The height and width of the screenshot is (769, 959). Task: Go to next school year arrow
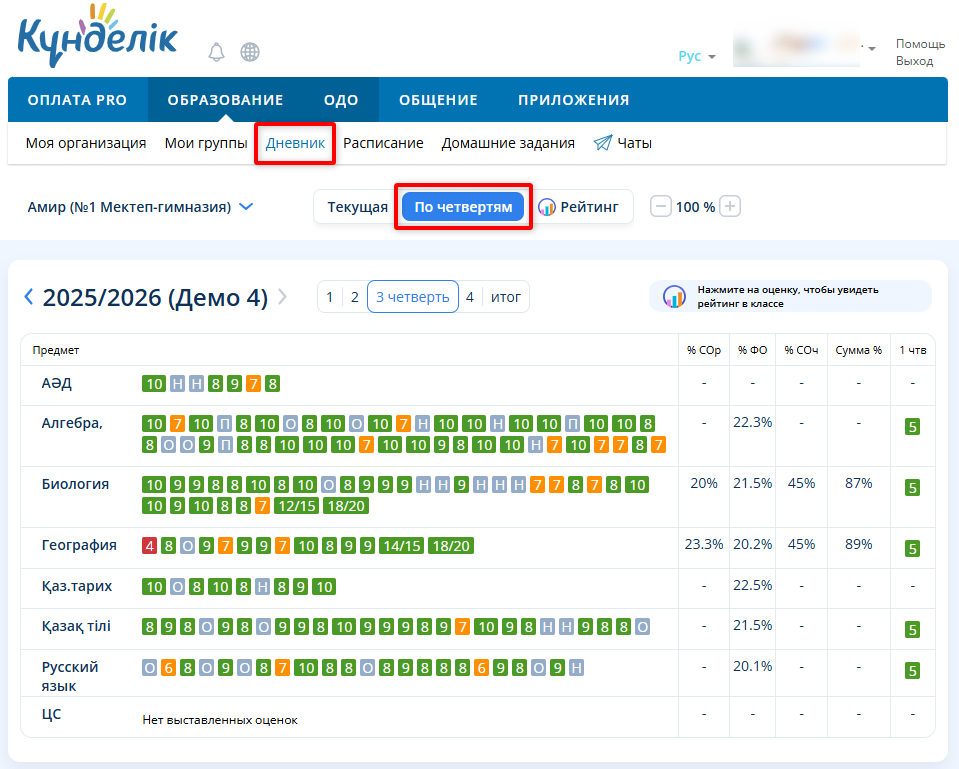(283, 297)
